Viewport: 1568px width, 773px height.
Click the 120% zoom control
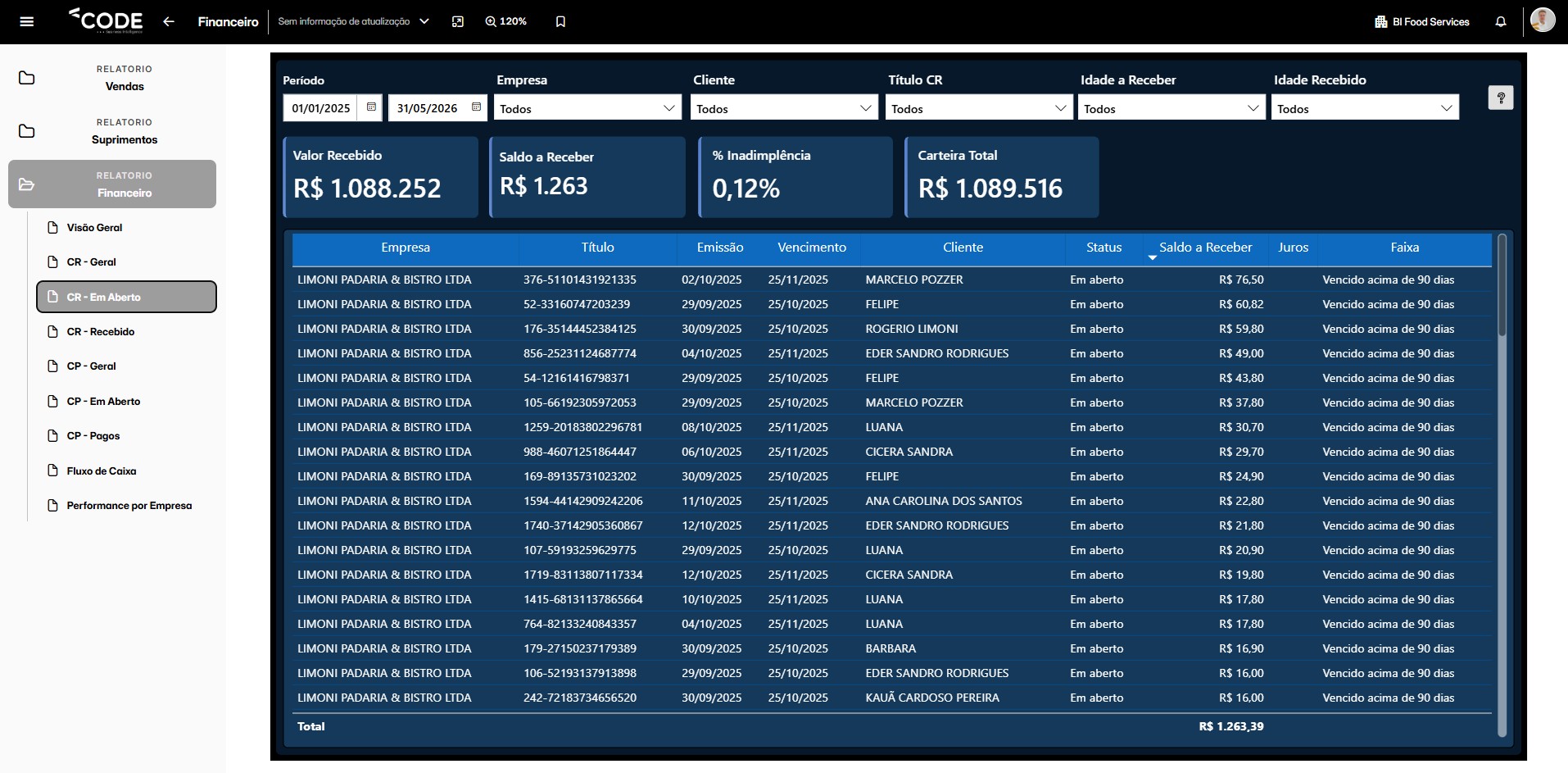pos(505,21)
